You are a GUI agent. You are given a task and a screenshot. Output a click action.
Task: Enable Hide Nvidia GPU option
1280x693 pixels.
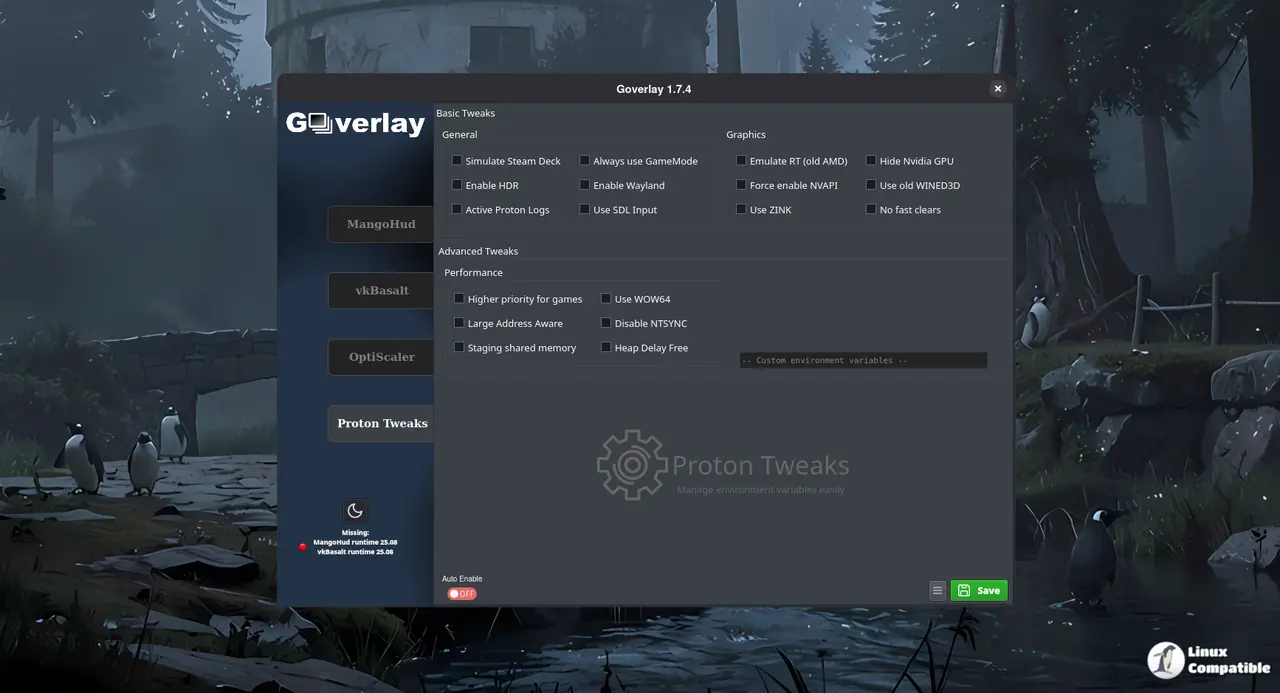871,161
